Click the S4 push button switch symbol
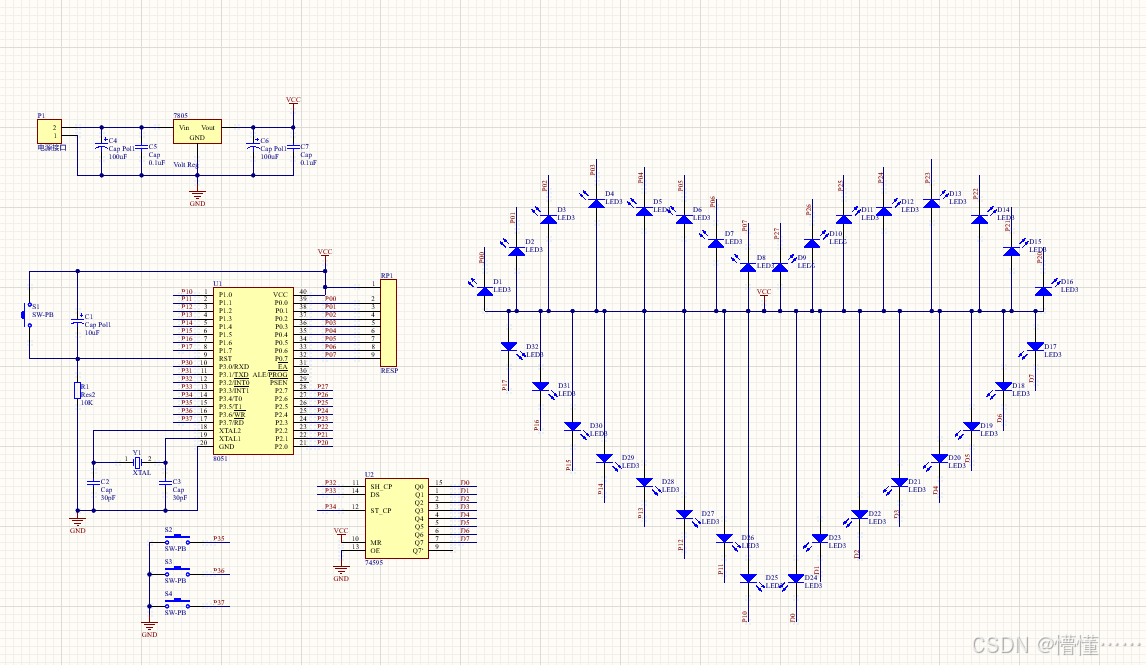This screenshot has height=665, width=1146. (178, 604)
